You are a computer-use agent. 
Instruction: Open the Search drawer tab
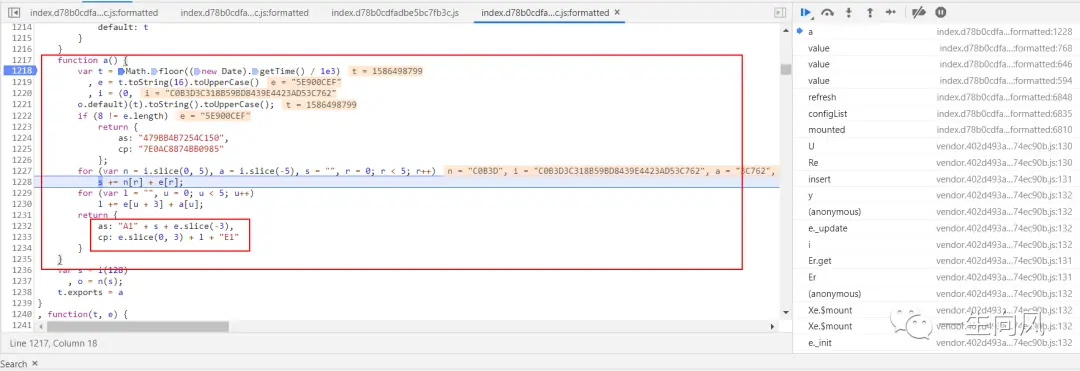coord(14,363)
